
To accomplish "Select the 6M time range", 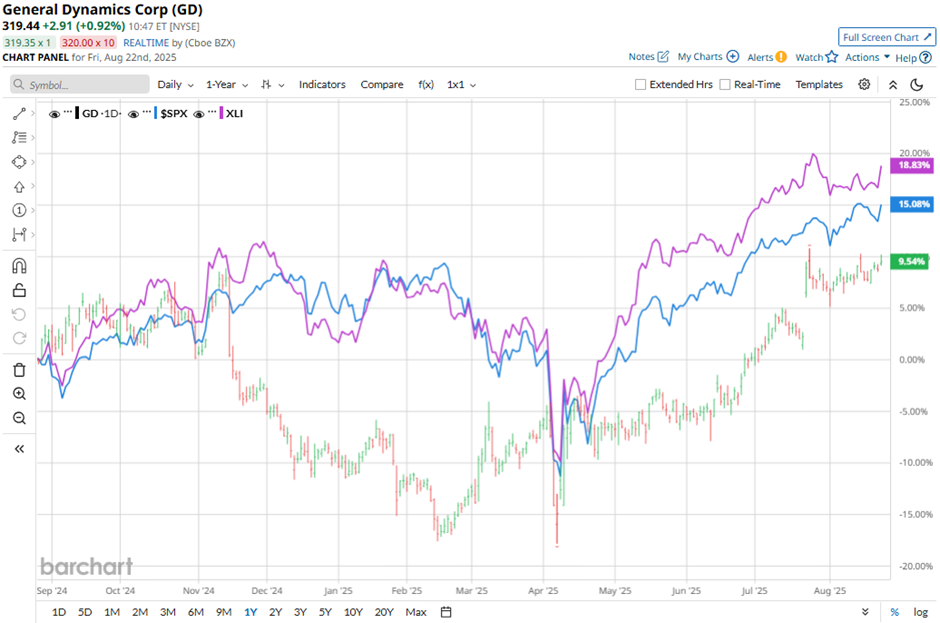I will pyautogui.click(x=196, y=612).
